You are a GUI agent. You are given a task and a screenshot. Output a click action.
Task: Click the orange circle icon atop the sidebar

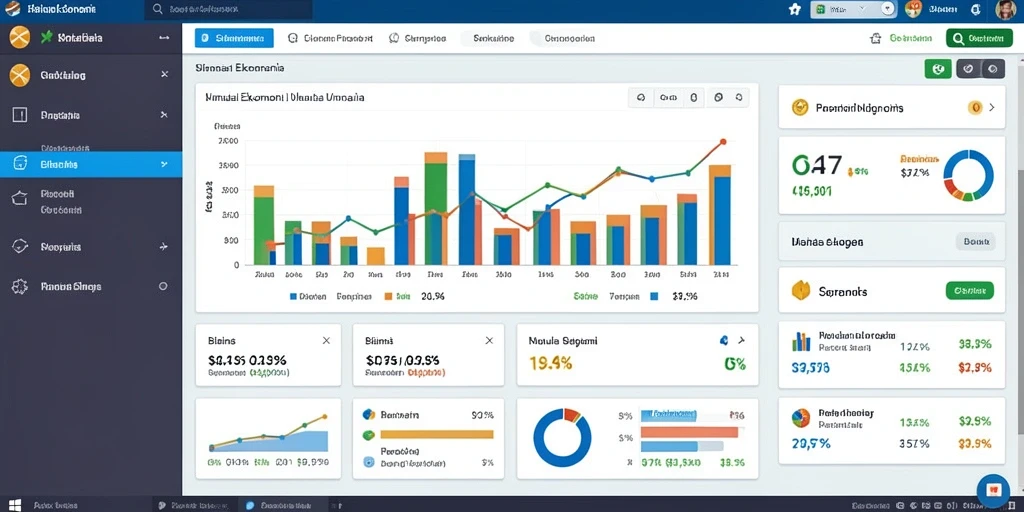coord(20,38)
